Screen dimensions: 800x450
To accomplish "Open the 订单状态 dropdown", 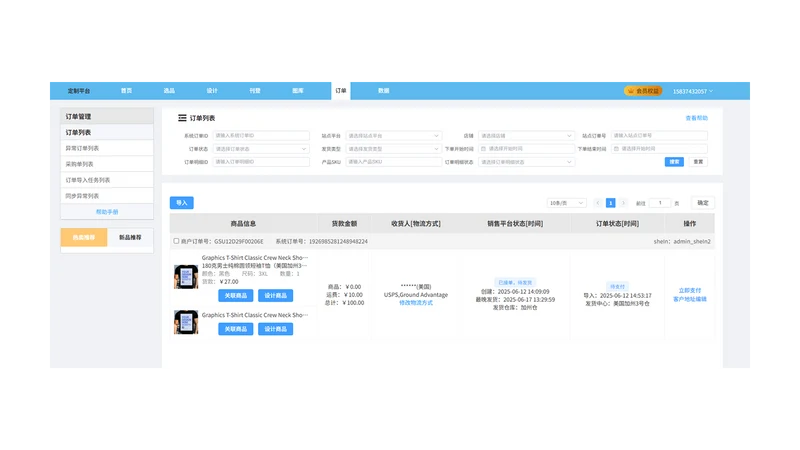I will [261, 149].
